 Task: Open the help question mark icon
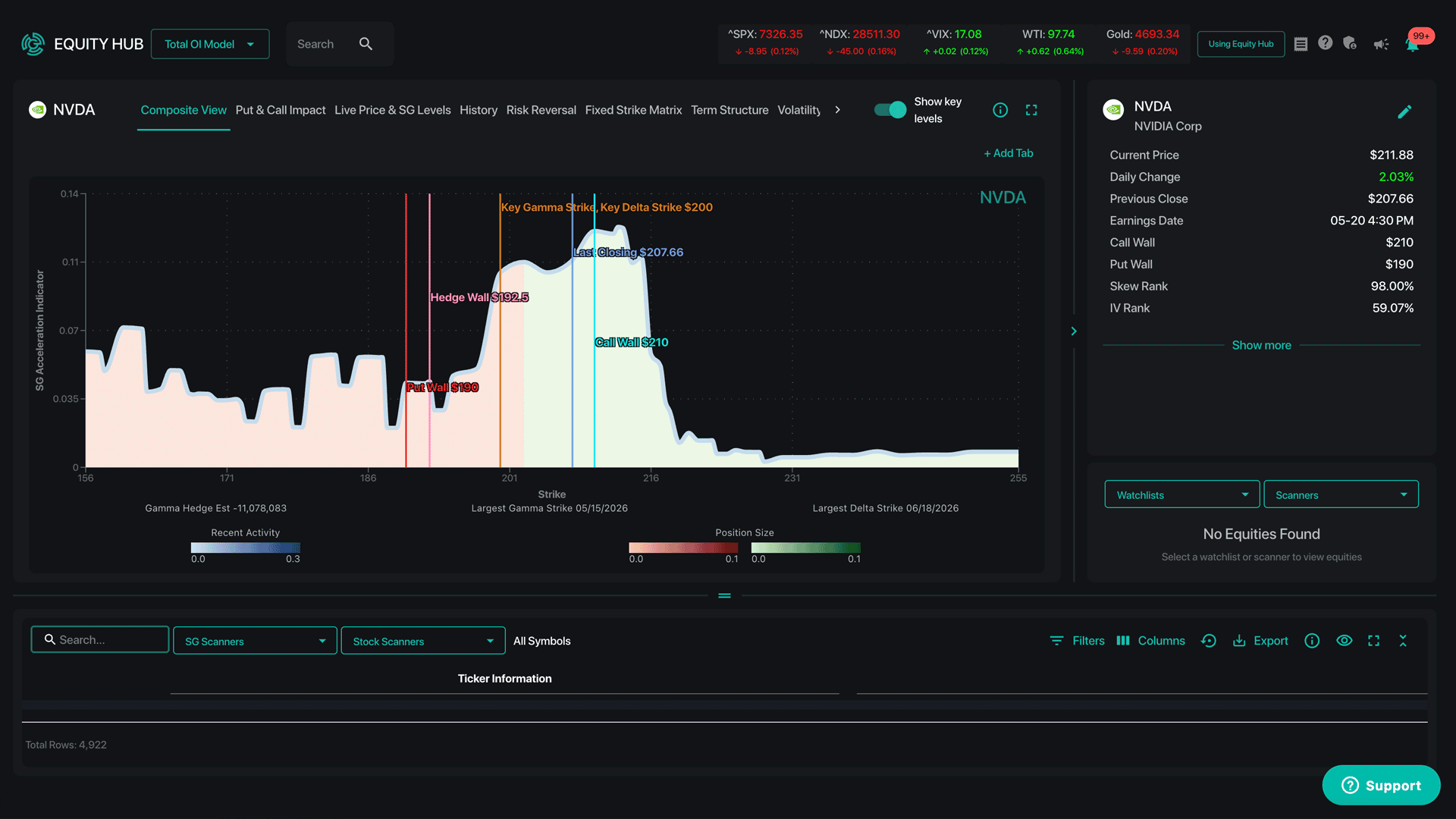click(1325, 43)
